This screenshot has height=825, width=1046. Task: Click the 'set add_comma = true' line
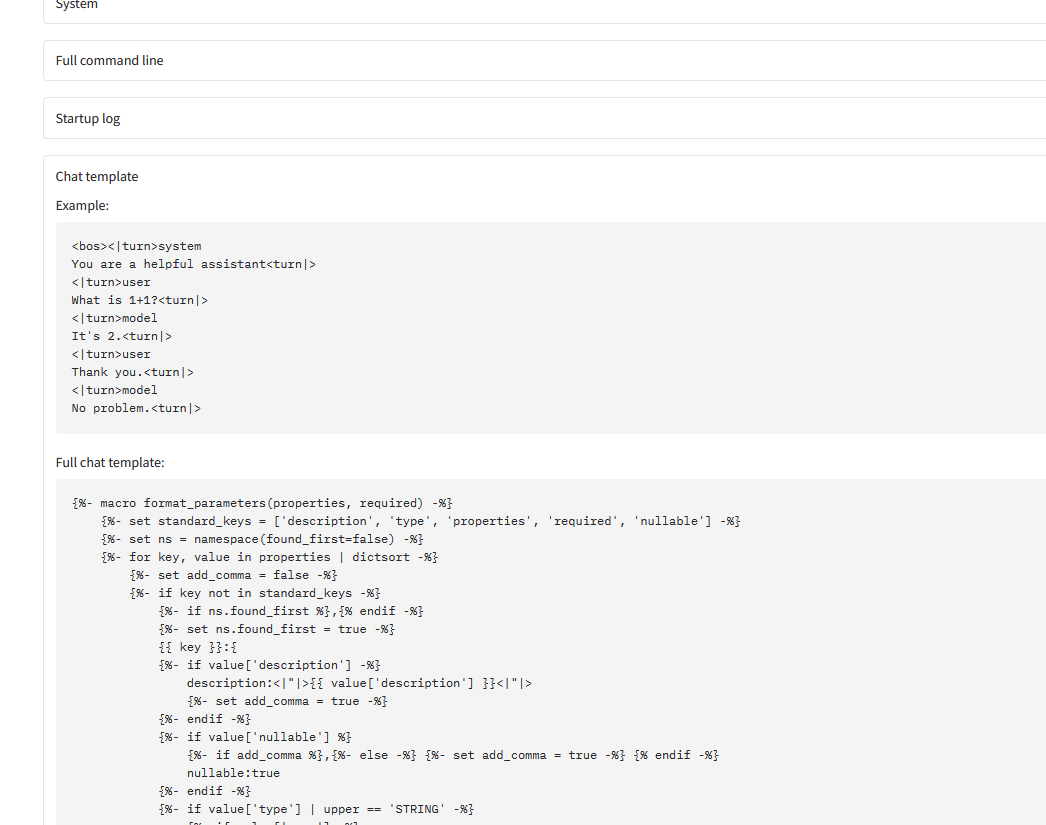click(288, 701)
